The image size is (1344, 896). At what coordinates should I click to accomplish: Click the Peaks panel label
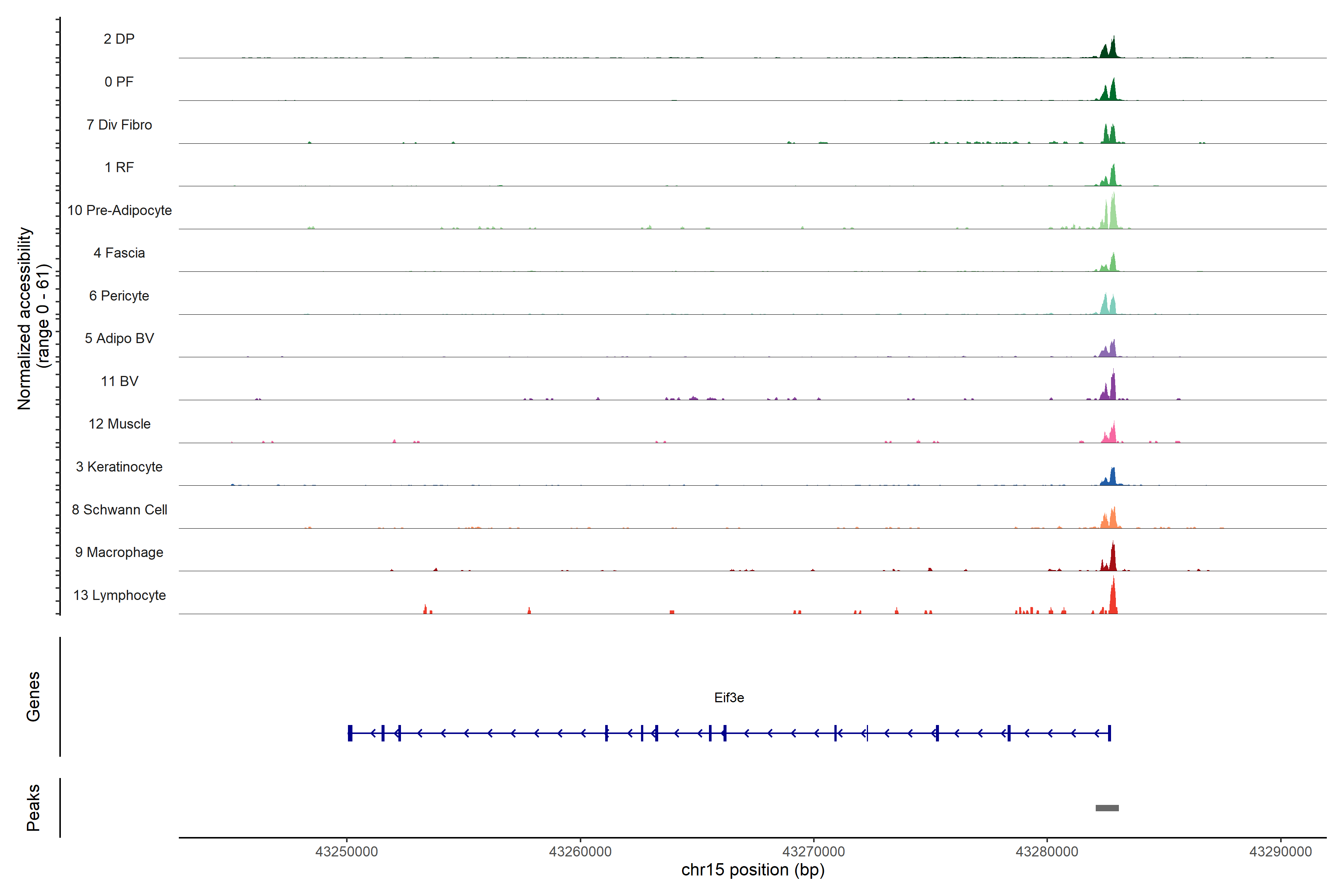pyautogui.click(x=33, y=808)
